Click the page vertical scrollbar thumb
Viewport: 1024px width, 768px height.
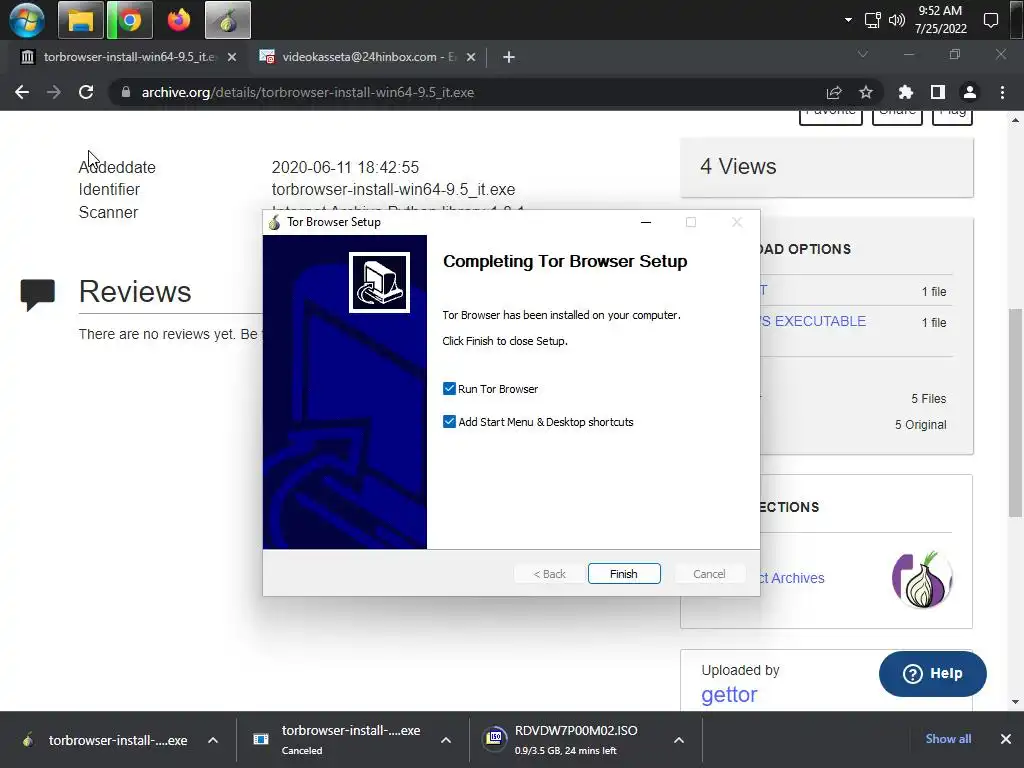pos(1015,411)
